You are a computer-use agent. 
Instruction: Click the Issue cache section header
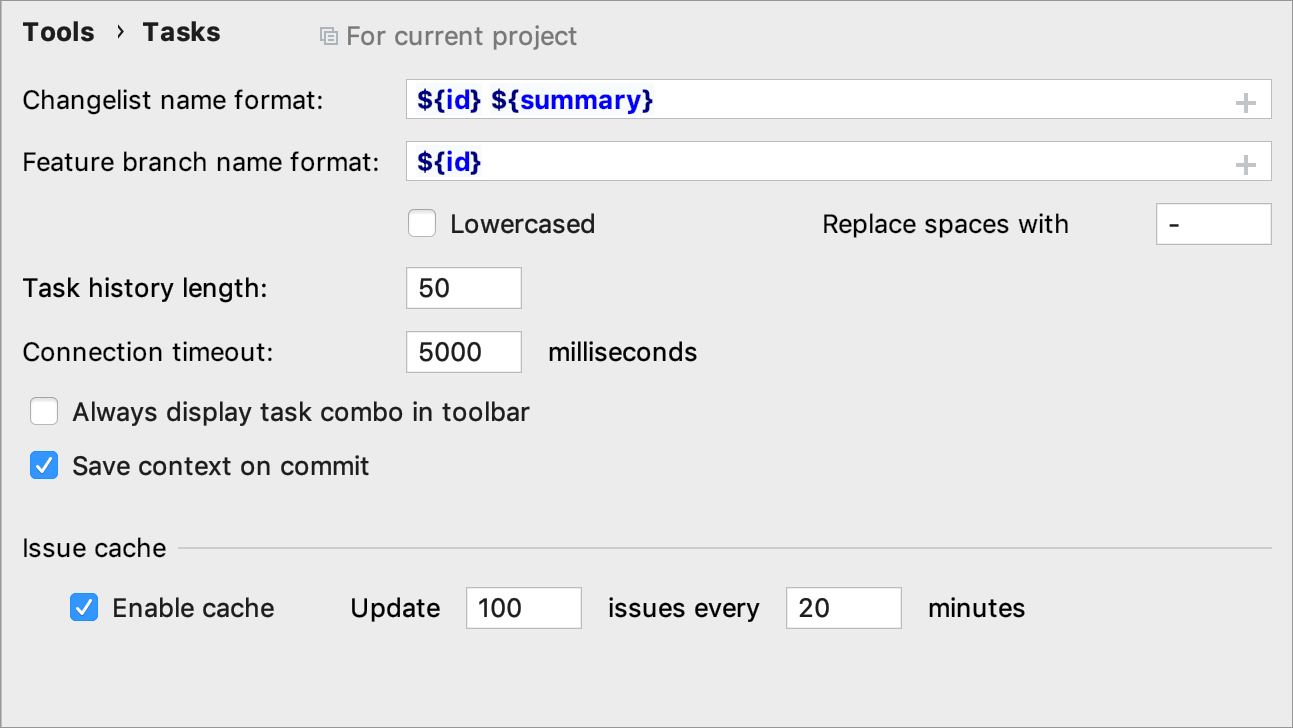coord(94,547)
